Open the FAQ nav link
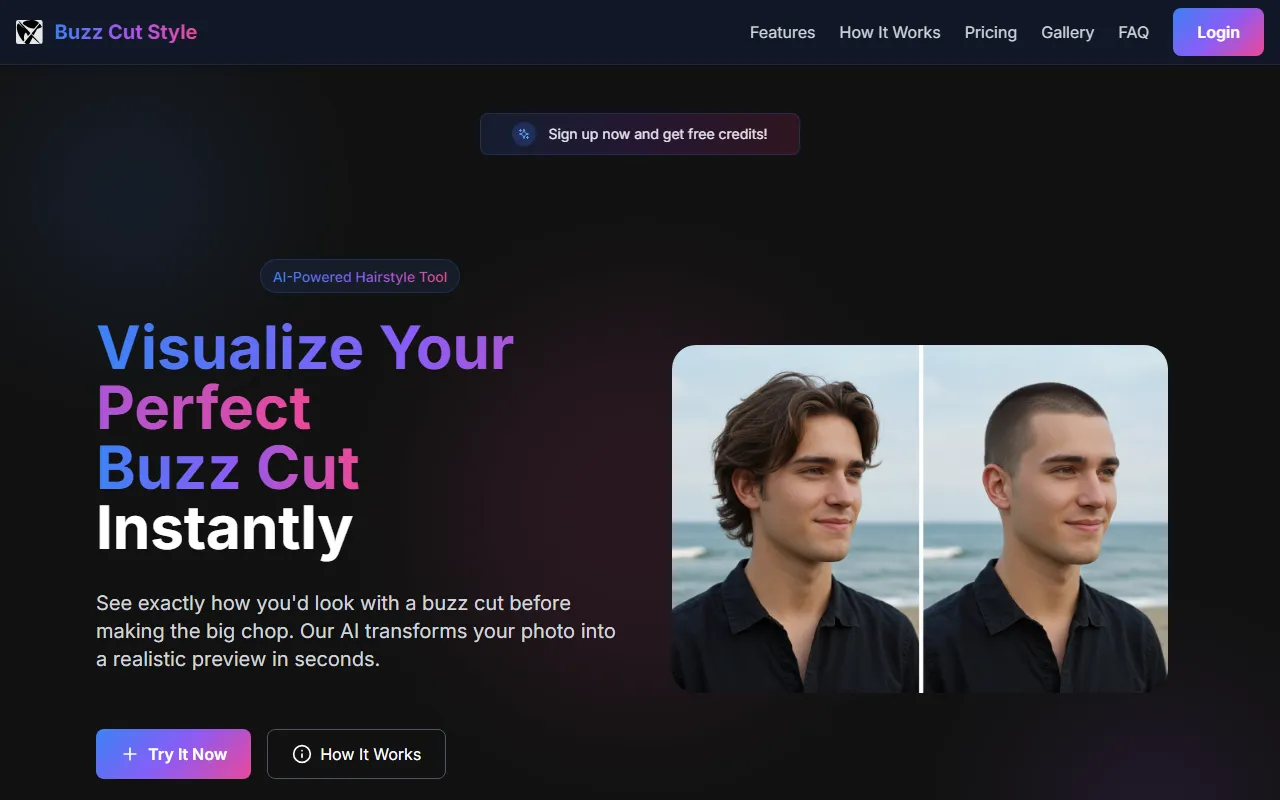Screen dimensions: 1280x800 coord(1133,32)
